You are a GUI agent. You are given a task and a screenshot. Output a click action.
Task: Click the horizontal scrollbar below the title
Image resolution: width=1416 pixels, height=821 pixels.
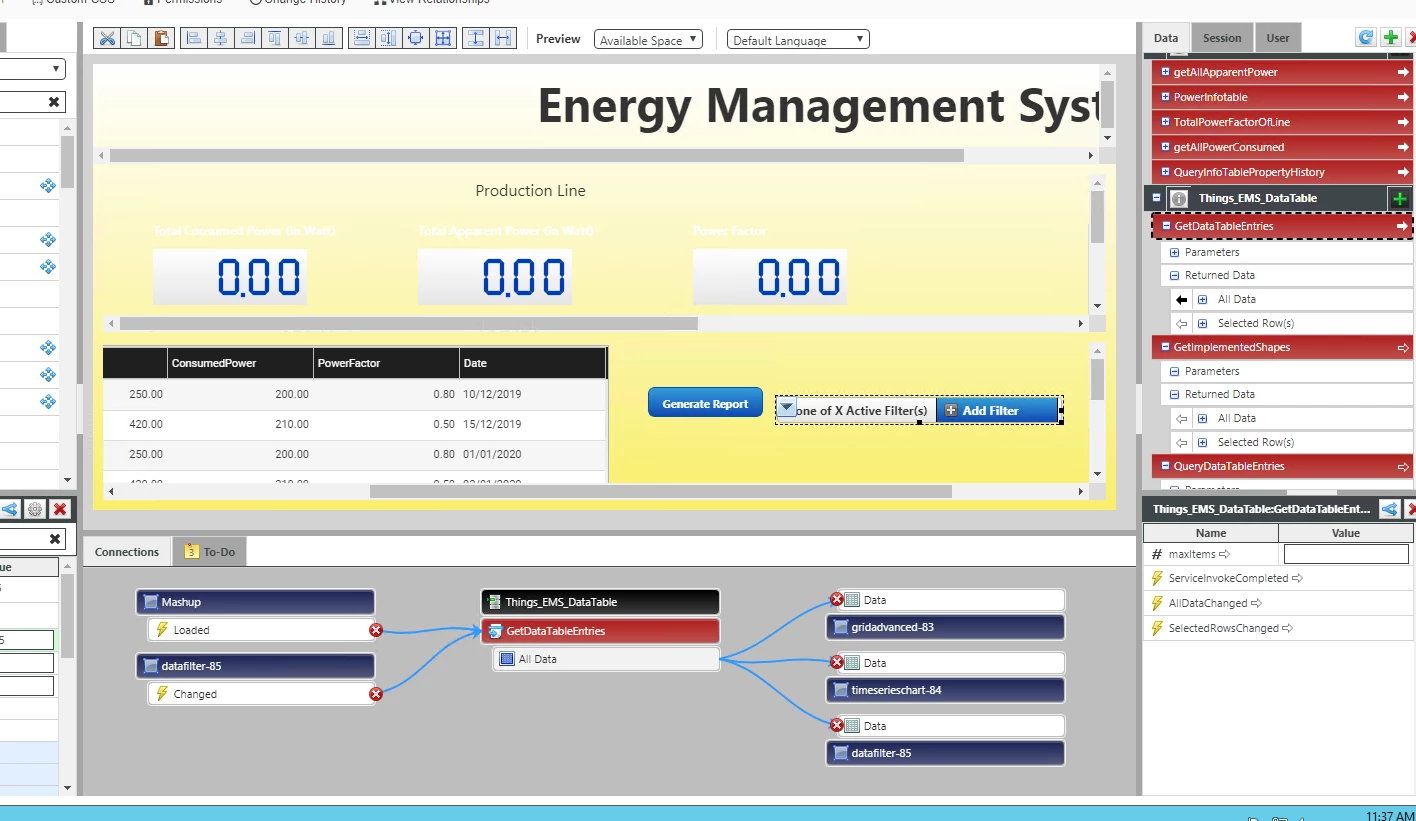tap(537, 156)
